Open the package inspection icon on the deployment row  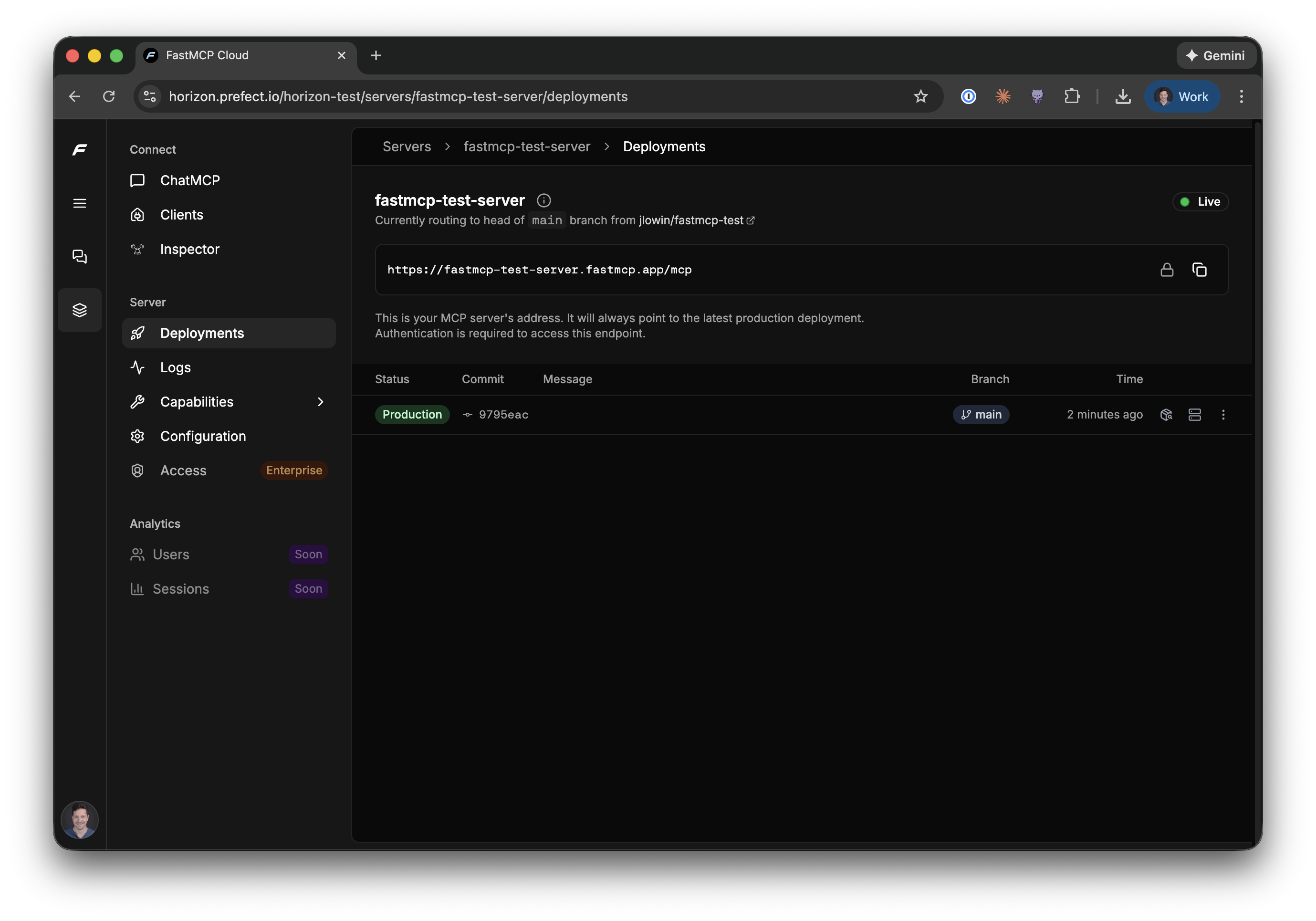point(1166,414)
